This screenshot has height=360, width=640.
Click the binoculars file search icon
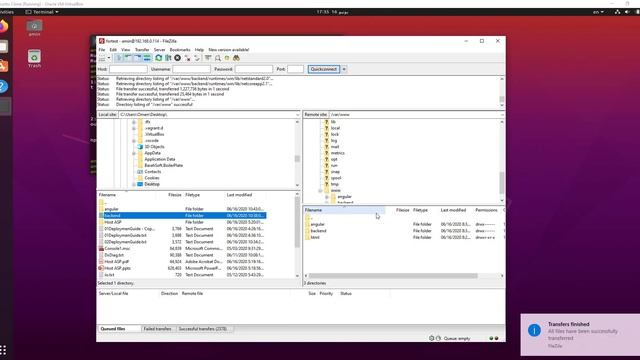click(x=236, y=58)
